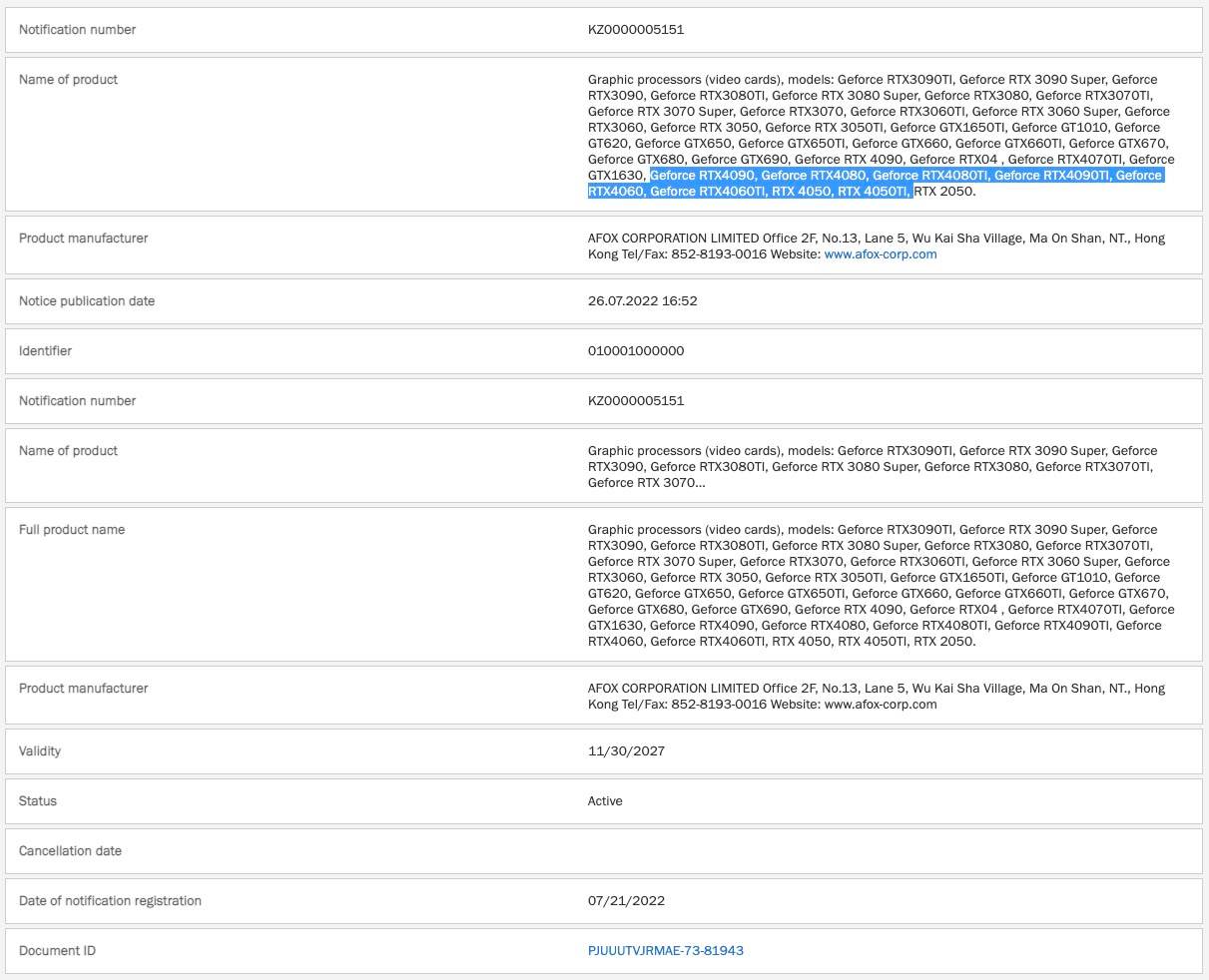Click the 'Document ID' row label
1209x980 pixels.
click(x=57, y=951)
